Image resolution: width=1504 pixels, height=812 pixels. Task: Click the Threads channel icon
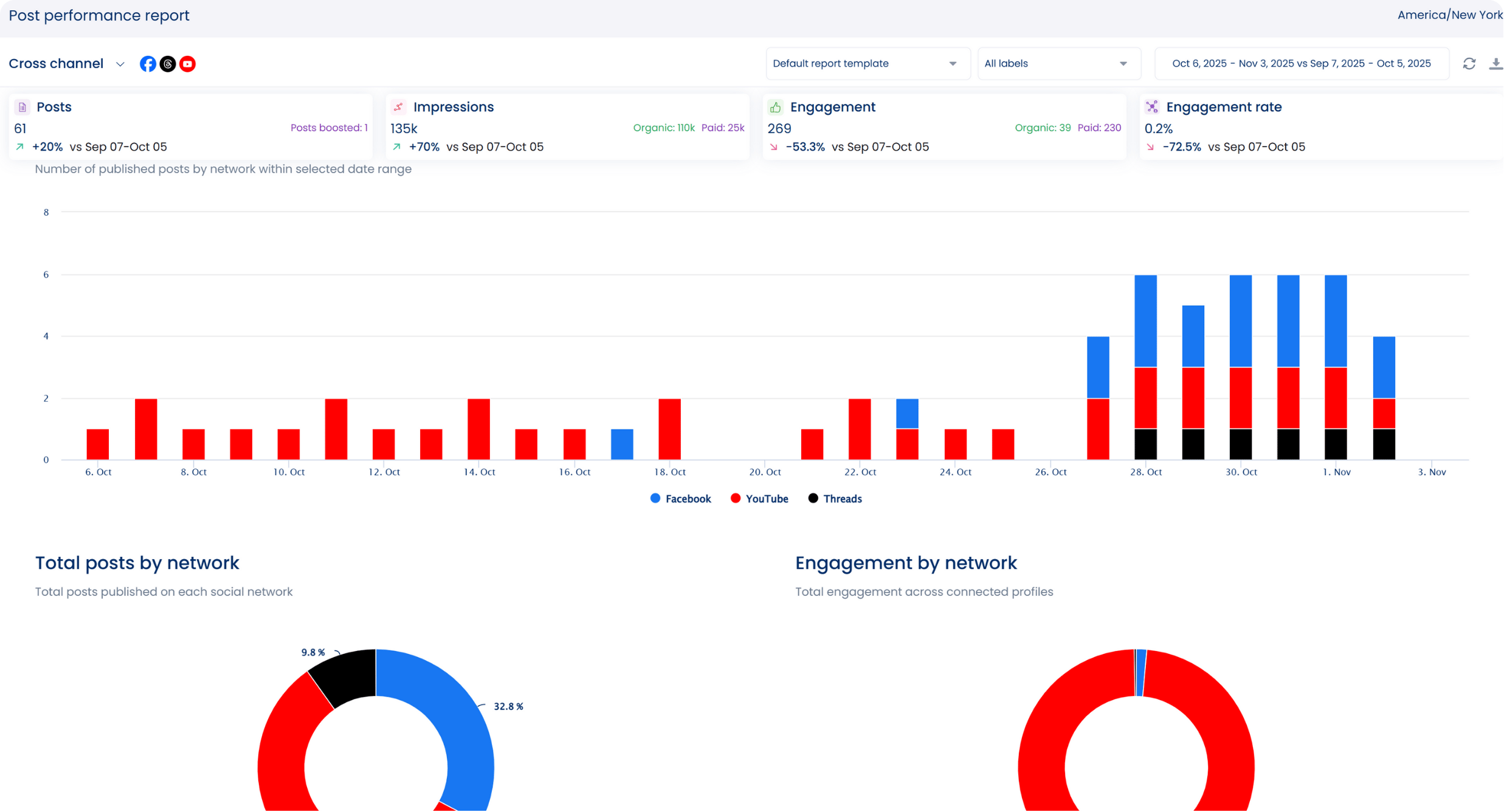click(168, 64)
